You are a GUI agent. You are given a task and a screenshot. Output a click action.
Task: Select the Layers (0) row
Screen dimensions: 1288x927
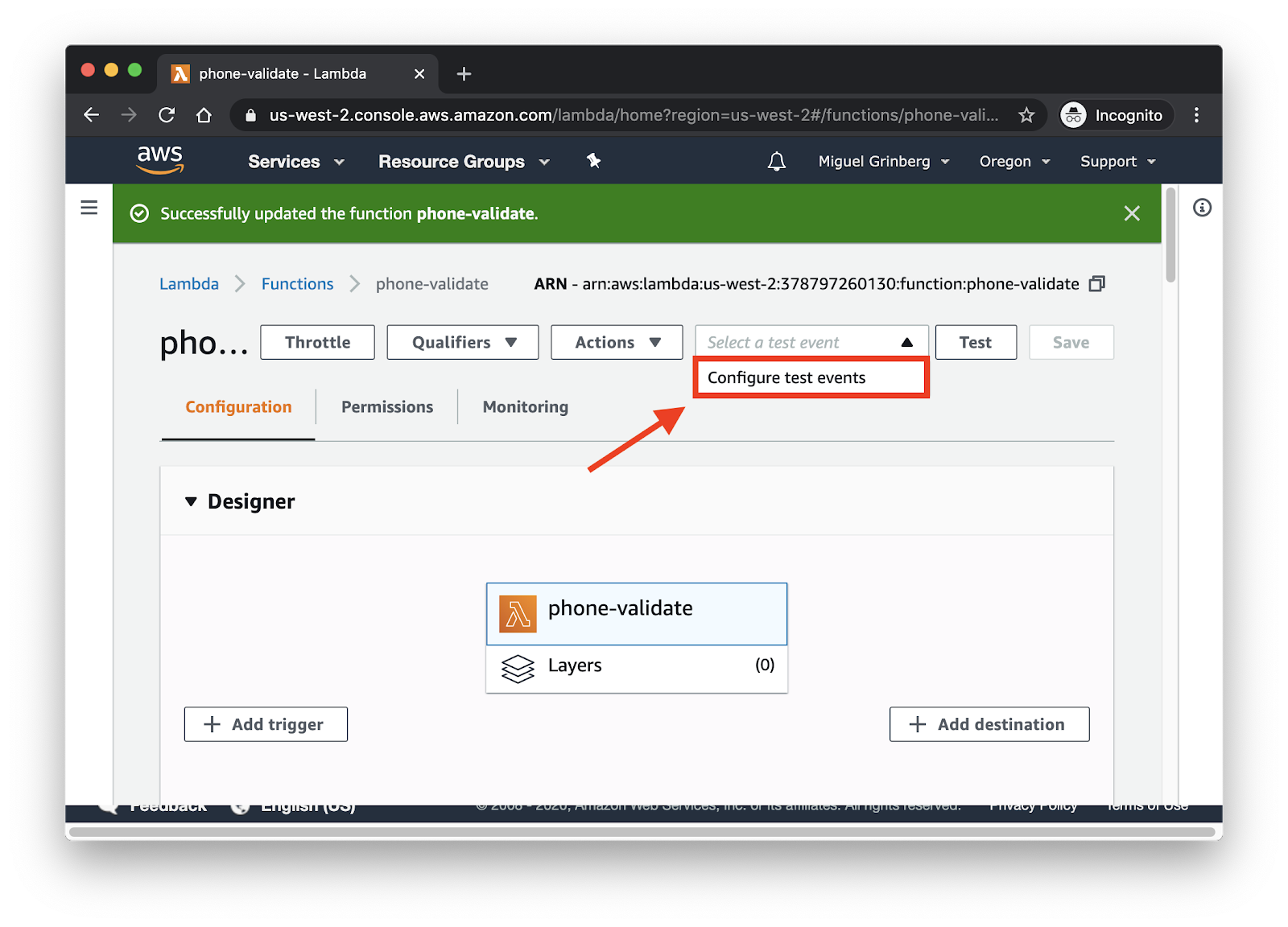[637, 668]
